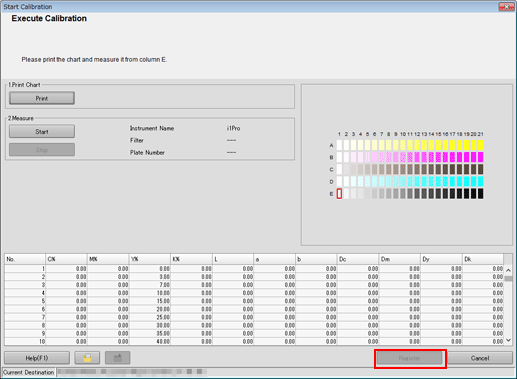Click the disabled Stop button
The image size is (517, 379).
click(x=42, y=150)
